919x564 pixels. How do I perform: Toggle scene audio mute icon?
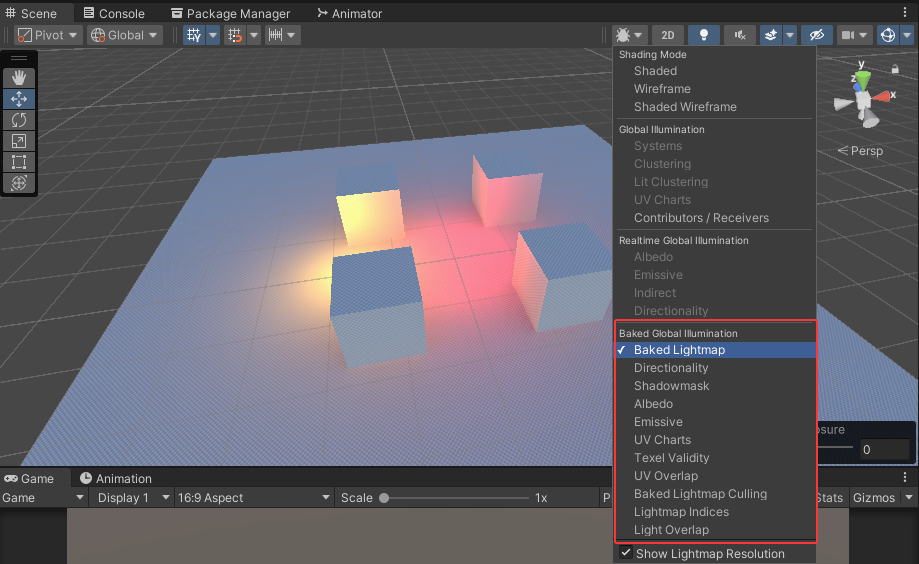740,35
